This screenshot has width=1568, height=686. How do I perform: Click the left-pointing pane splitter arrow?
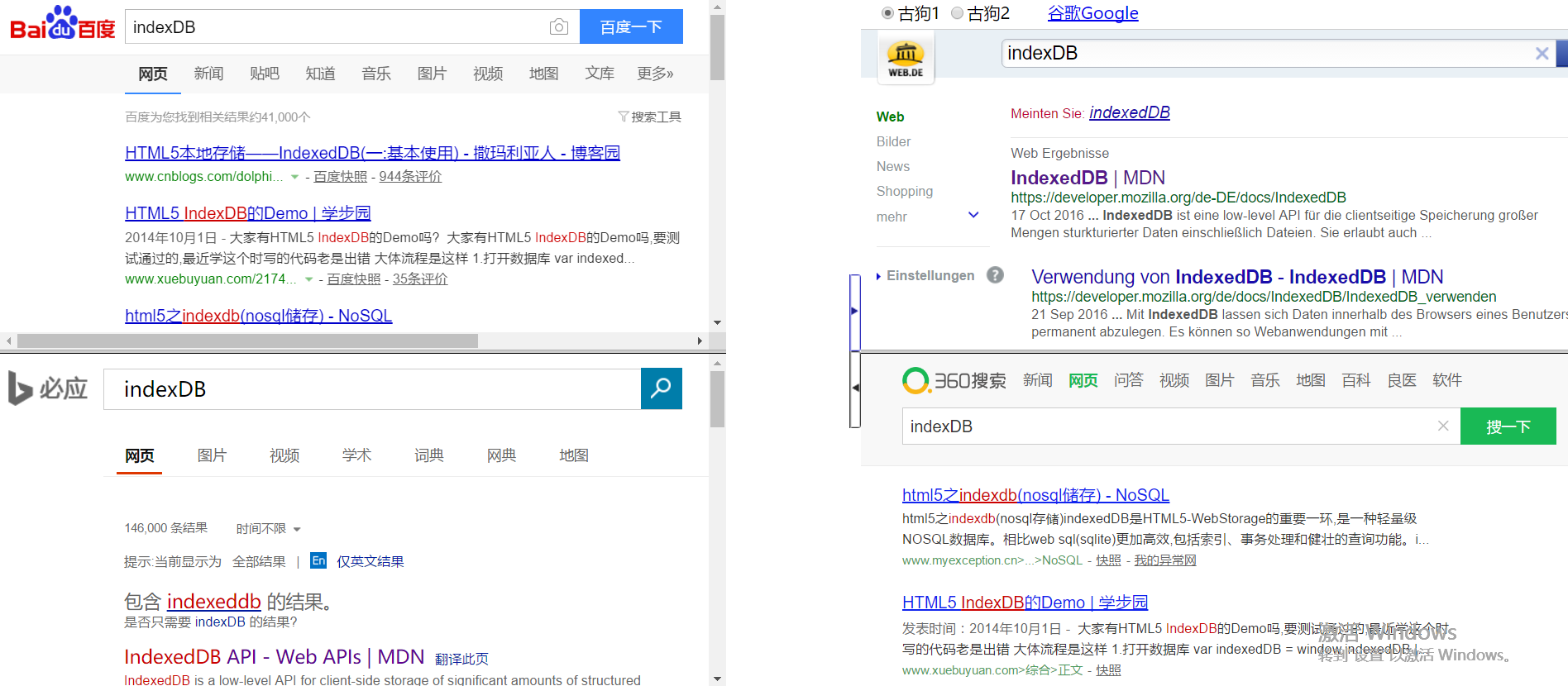855,388
